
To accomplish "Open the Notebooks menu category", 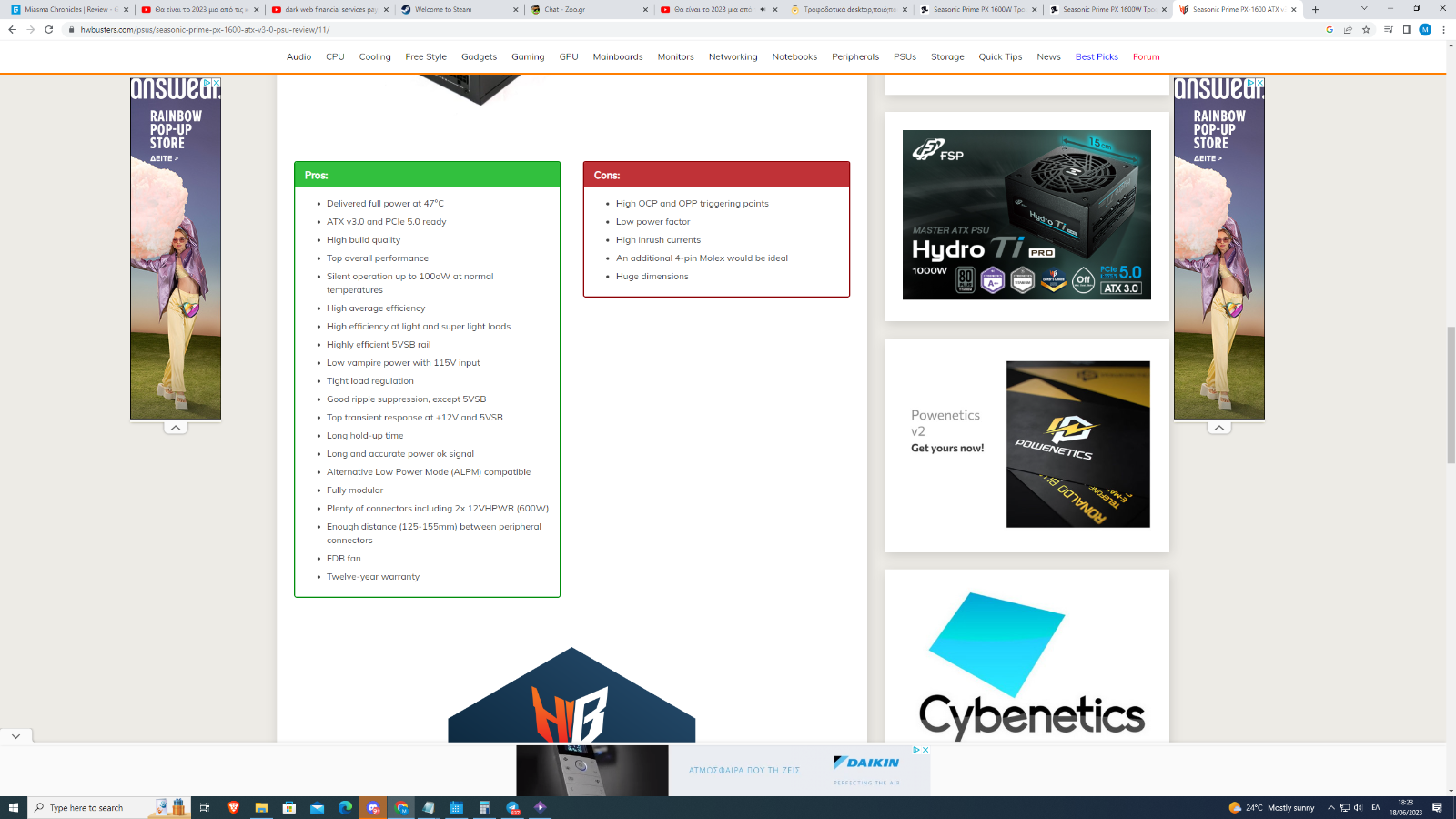I will point(794,56).
